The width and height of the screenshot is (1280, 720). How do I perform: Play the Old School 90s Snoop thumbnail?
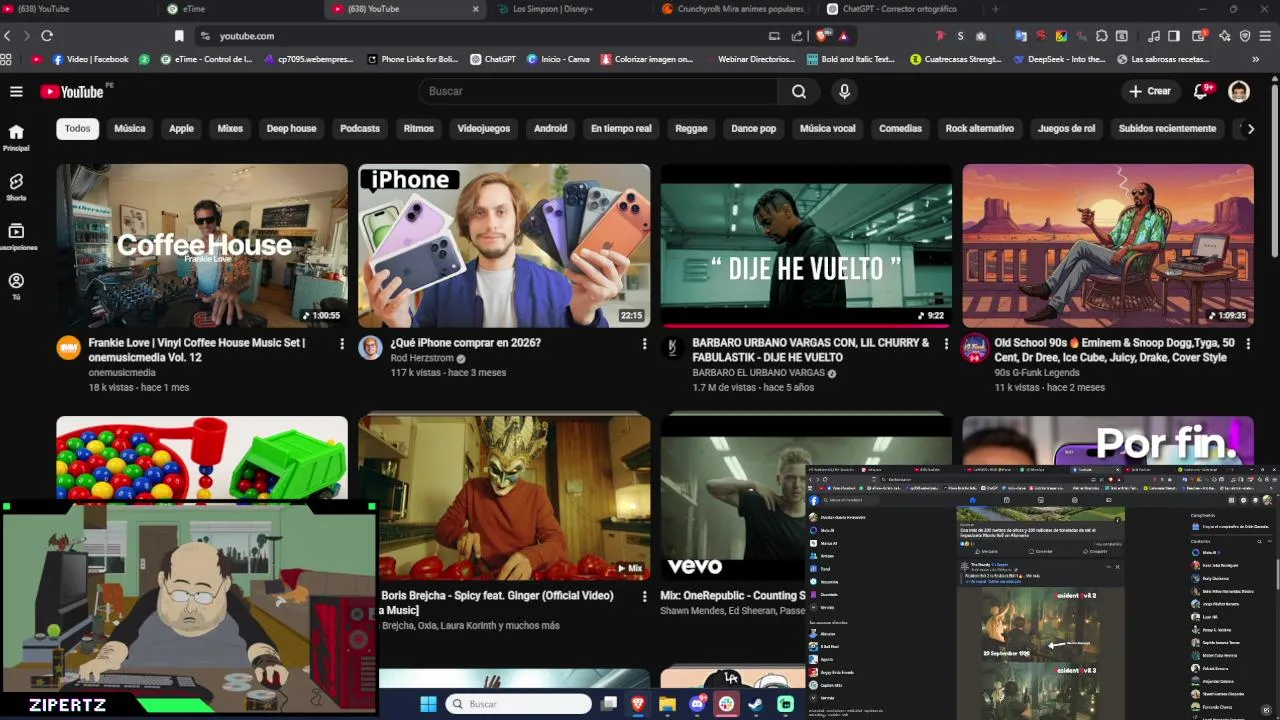[x=1108, y=246]
